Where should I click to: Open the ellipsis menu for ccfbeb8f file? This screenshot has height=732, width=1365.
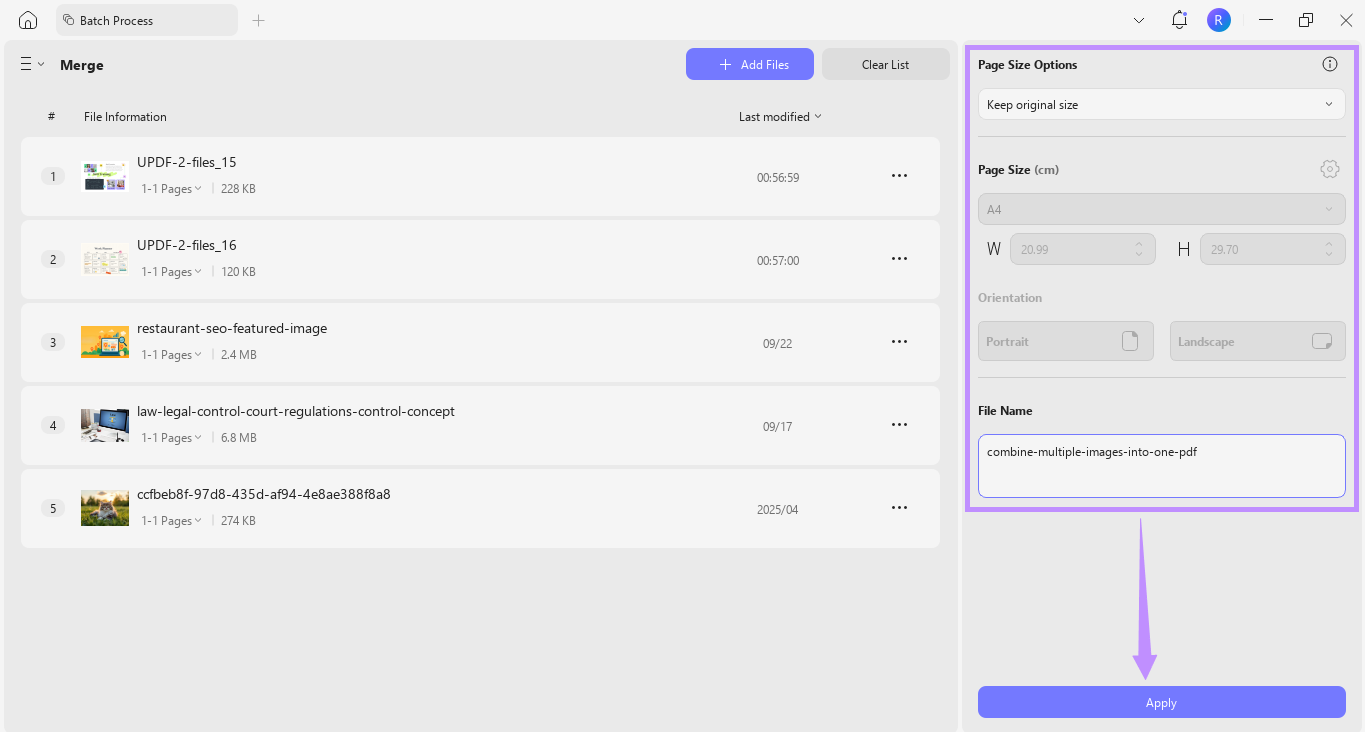[x=899, y=507]
